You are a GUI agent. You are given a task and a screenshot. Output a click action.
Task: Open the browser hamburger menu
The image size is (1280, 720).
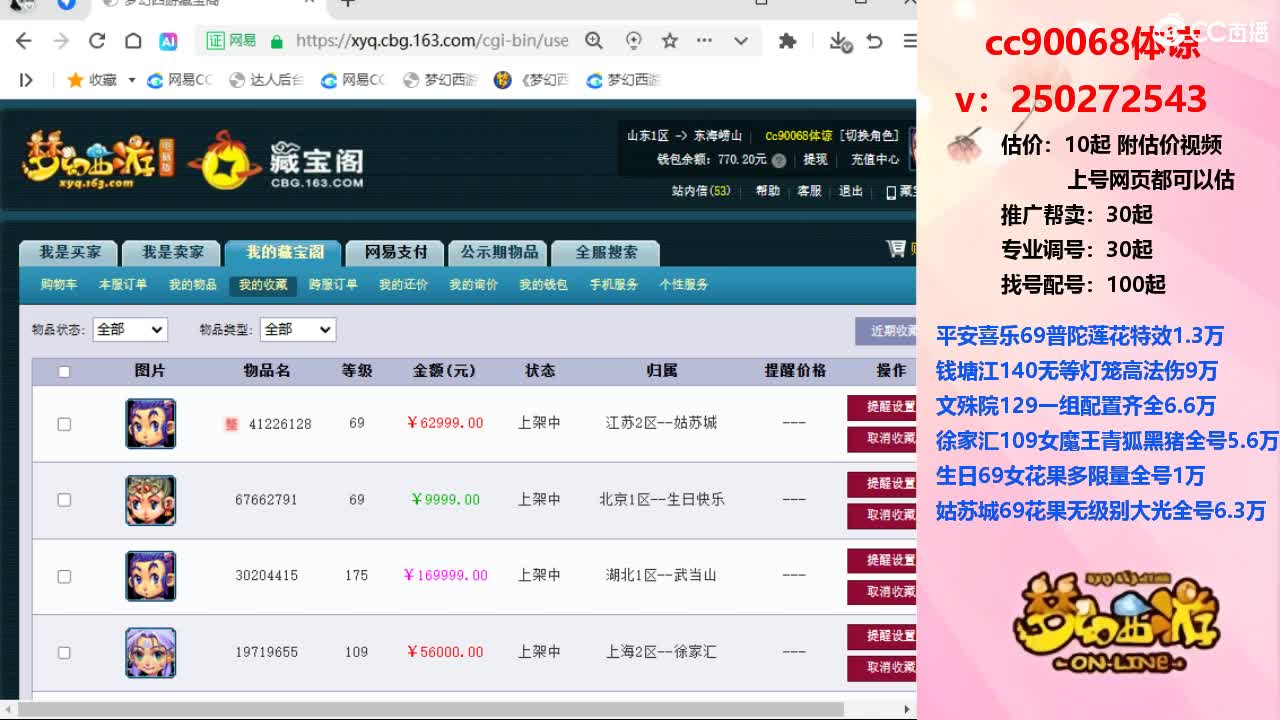tap(909, 41)
